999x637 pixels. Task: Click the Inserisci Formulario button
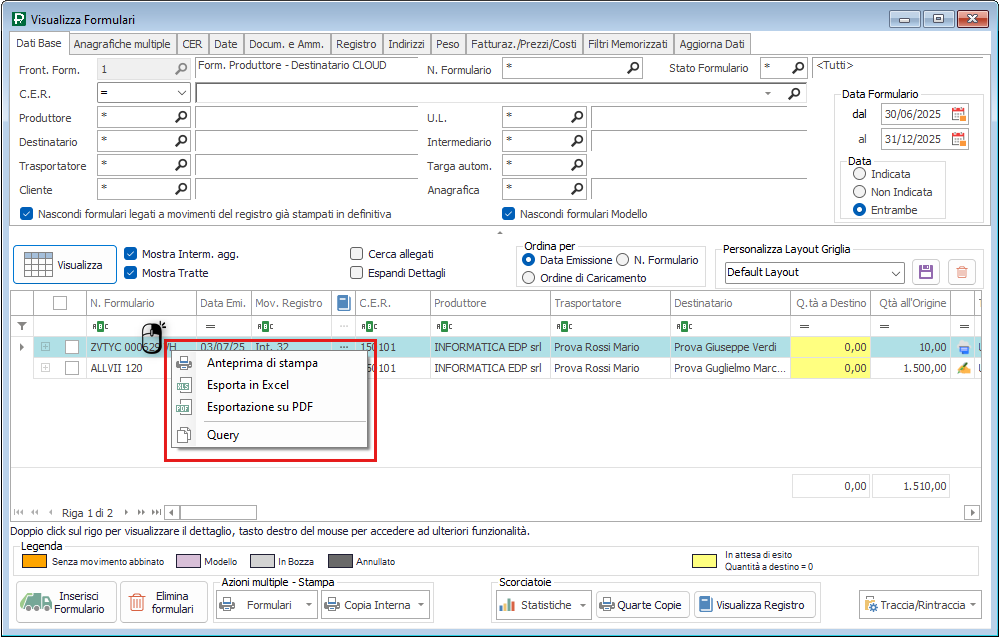(x=67, y=603)
